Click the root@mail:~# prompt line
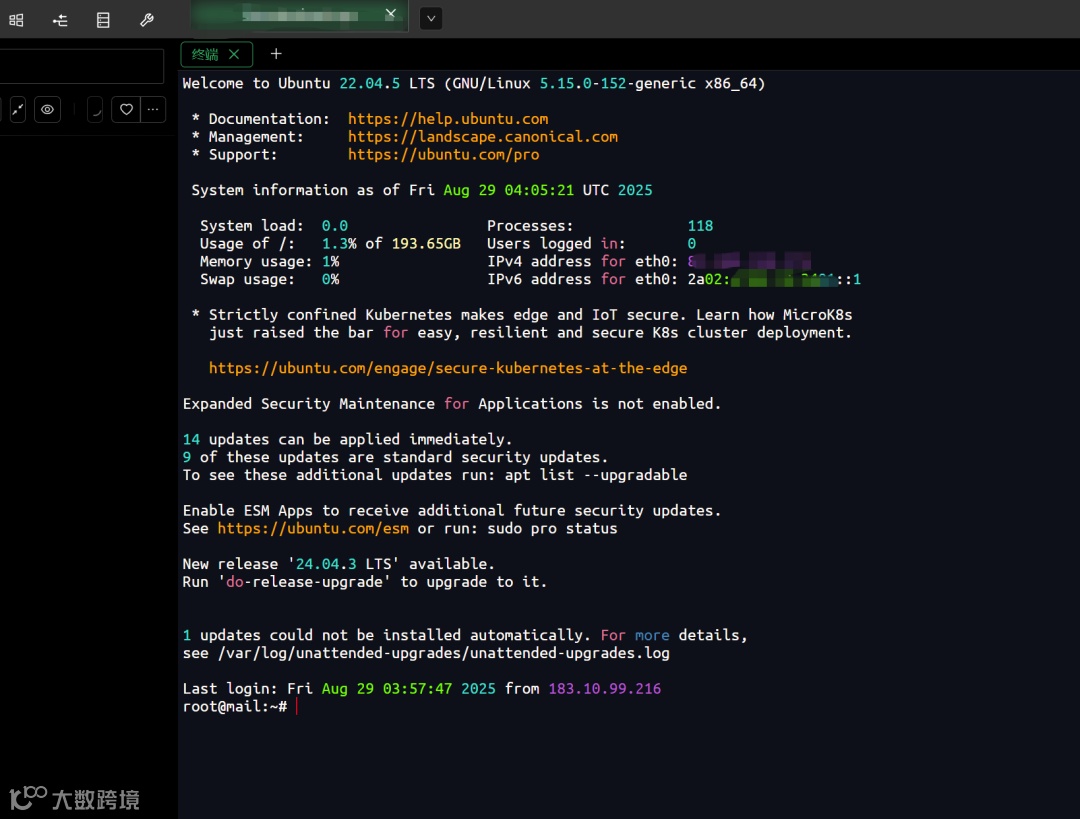The width and height of the screenshot is (1080, 819). pos(235,707)
